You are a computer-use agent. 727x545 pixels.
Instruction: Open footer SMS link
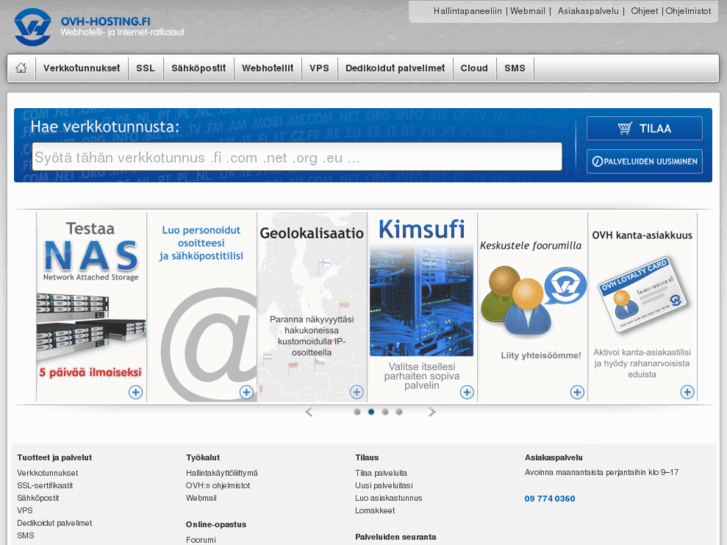pyautogui.click(x=26, y=536)
